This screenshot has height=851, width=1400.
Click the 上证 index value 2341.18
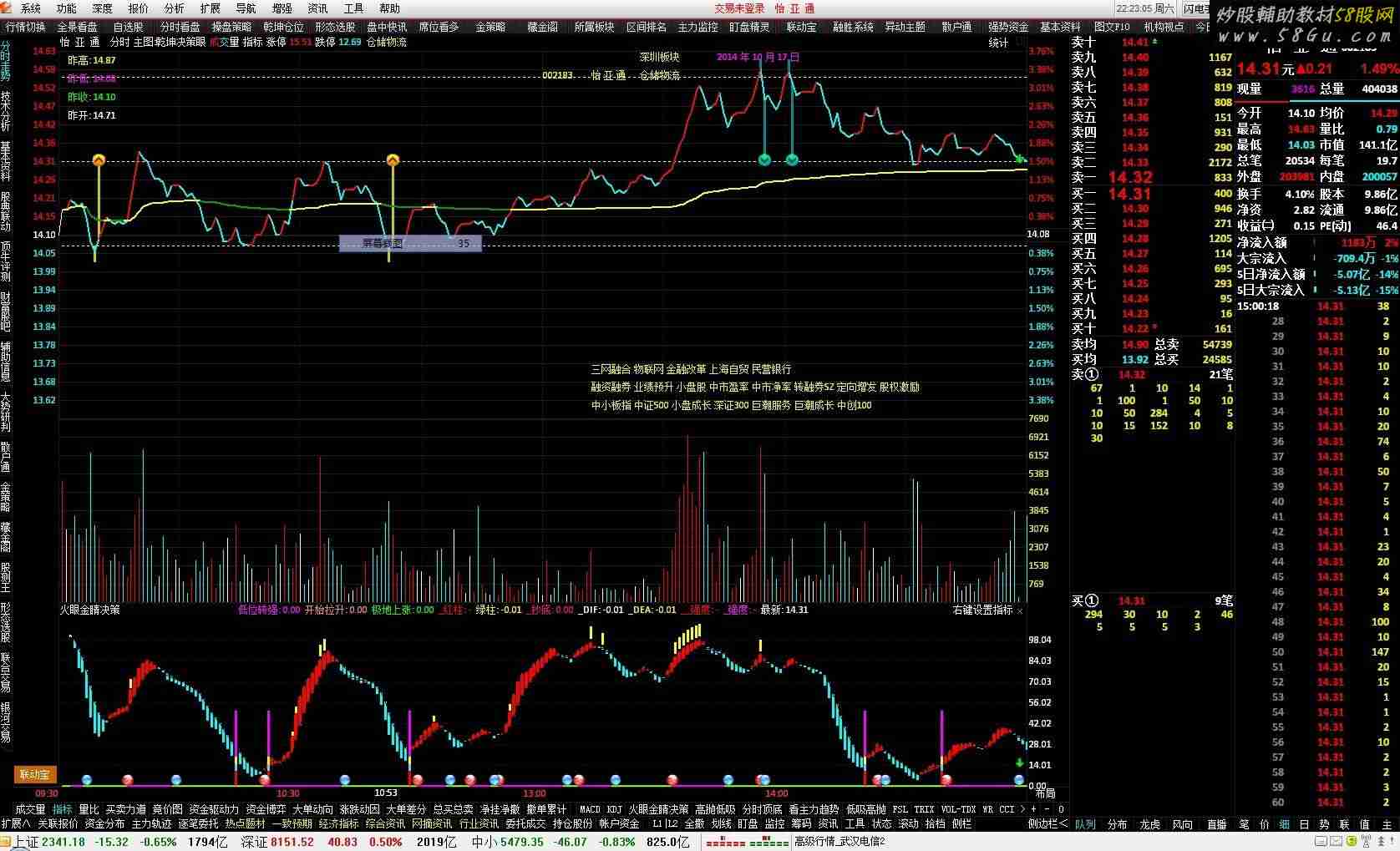63,842
